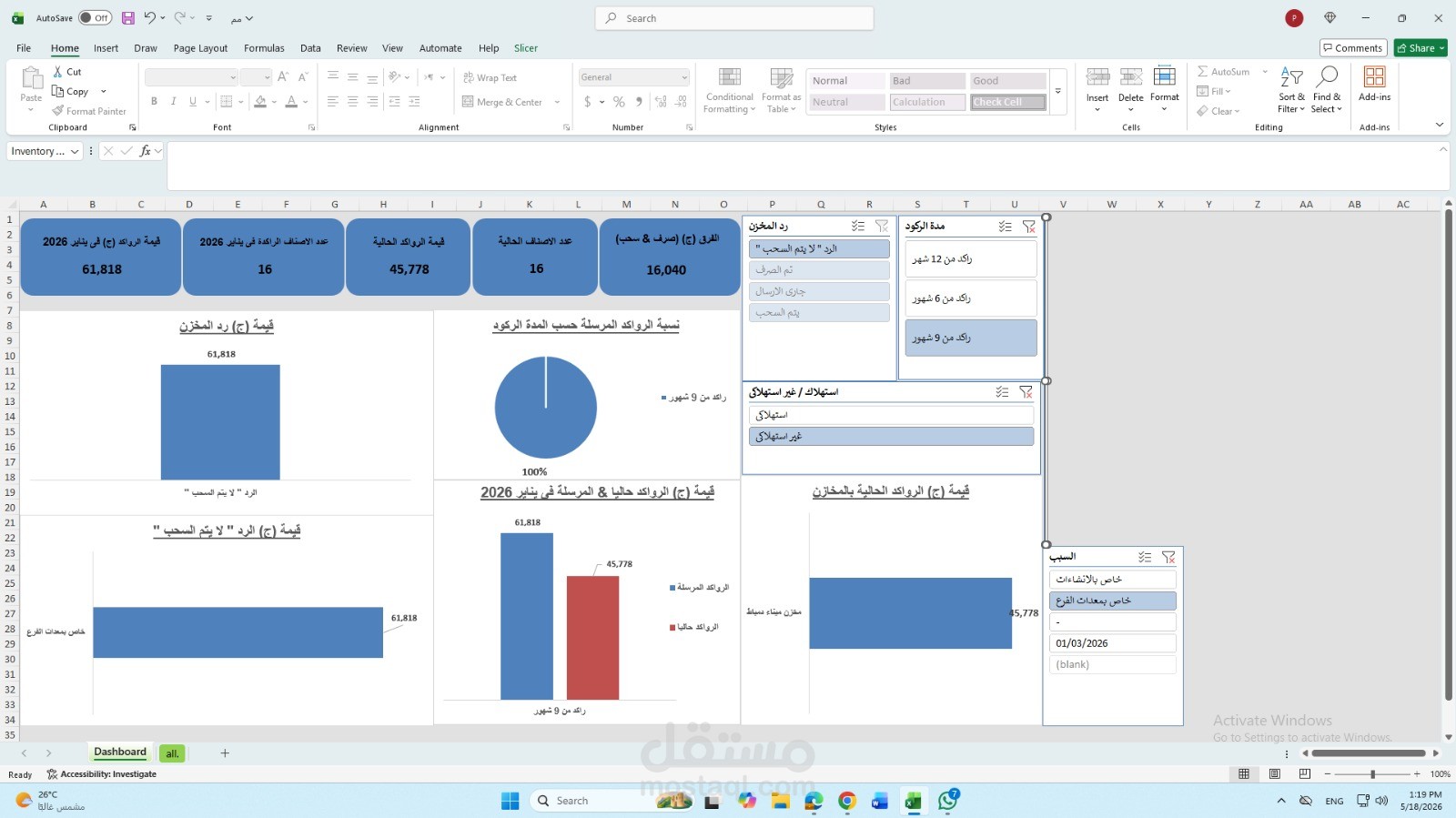
Task: Adjust the zoom slider
Action: coord(1372,774)
